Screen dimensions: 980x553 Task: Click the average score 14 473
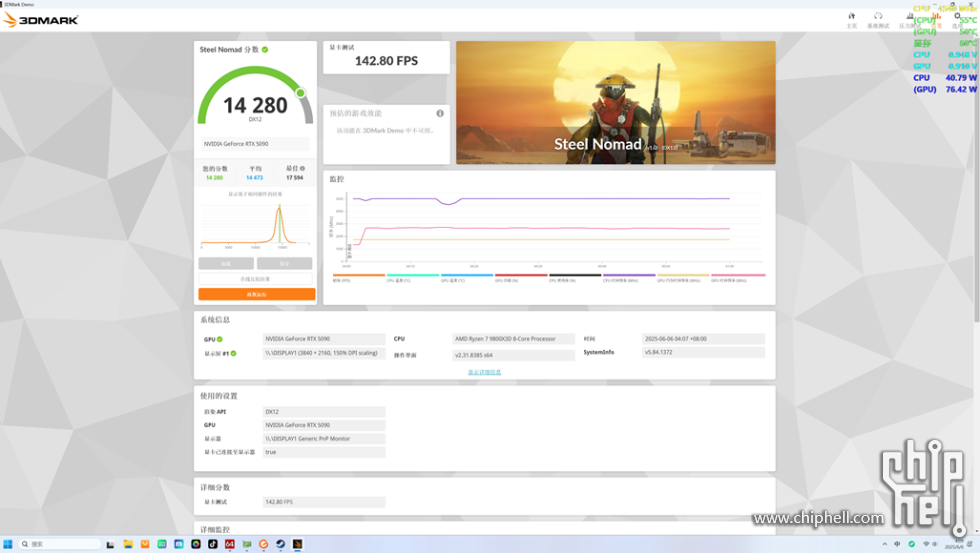click(254, 177)
